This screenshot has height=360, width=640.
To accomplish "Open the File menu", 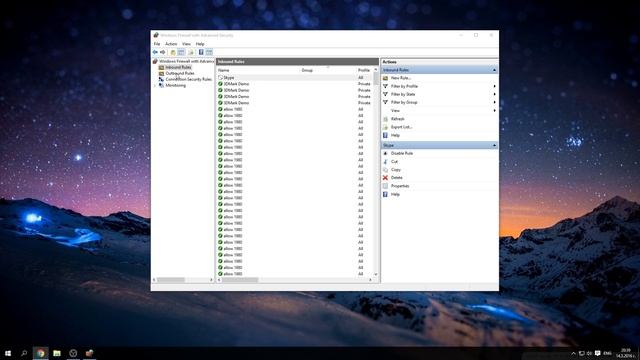I will (157, 44).
